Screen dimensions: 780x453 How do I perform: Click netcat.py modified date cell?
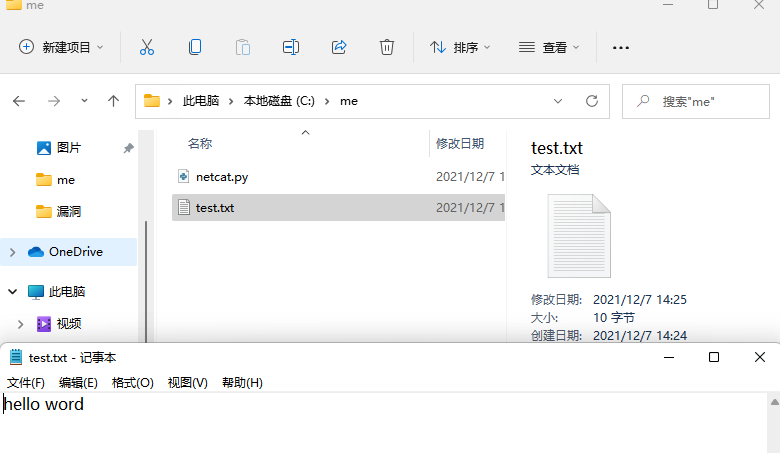[470, 177]
